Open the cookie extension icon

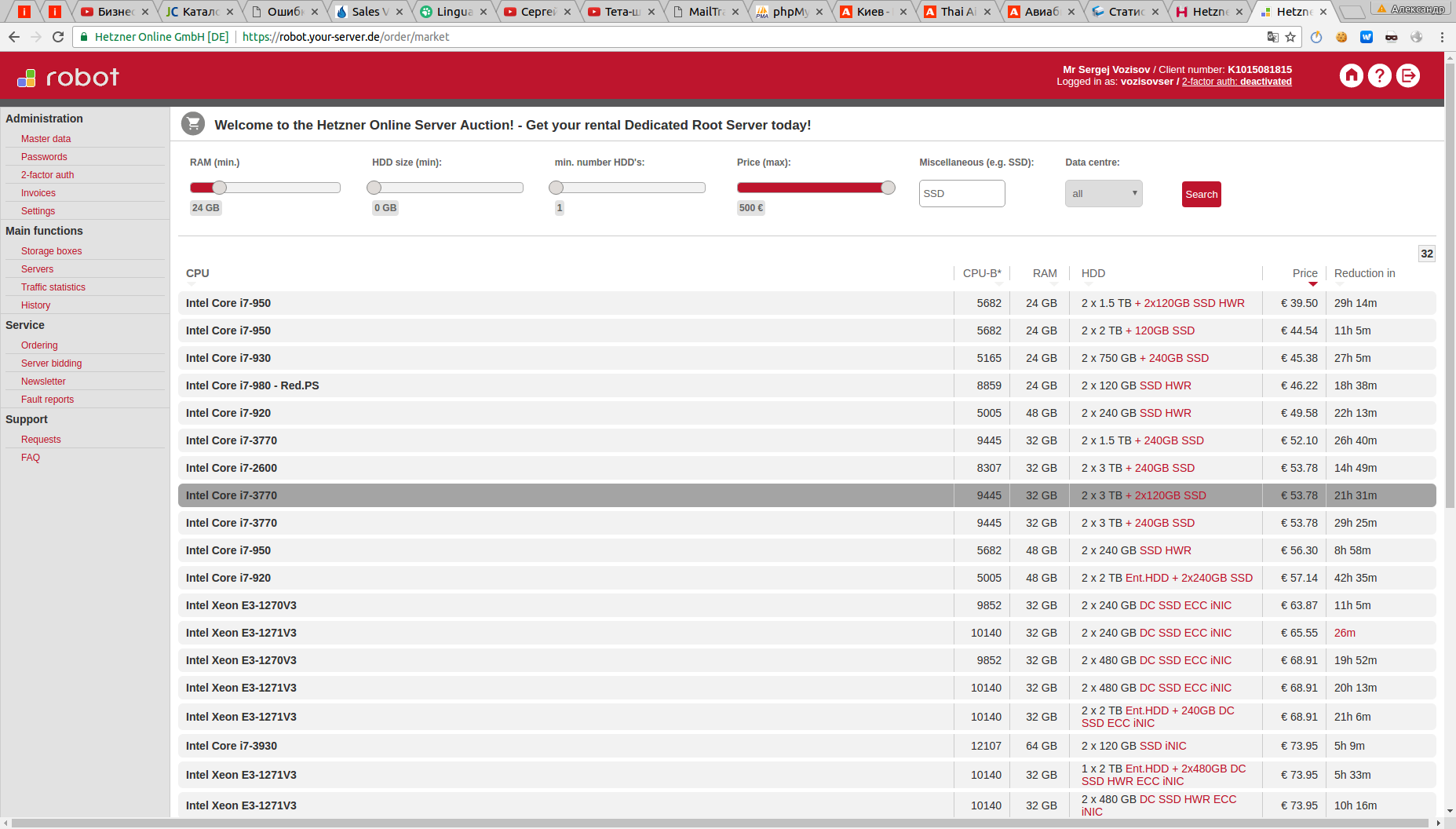1341,37
